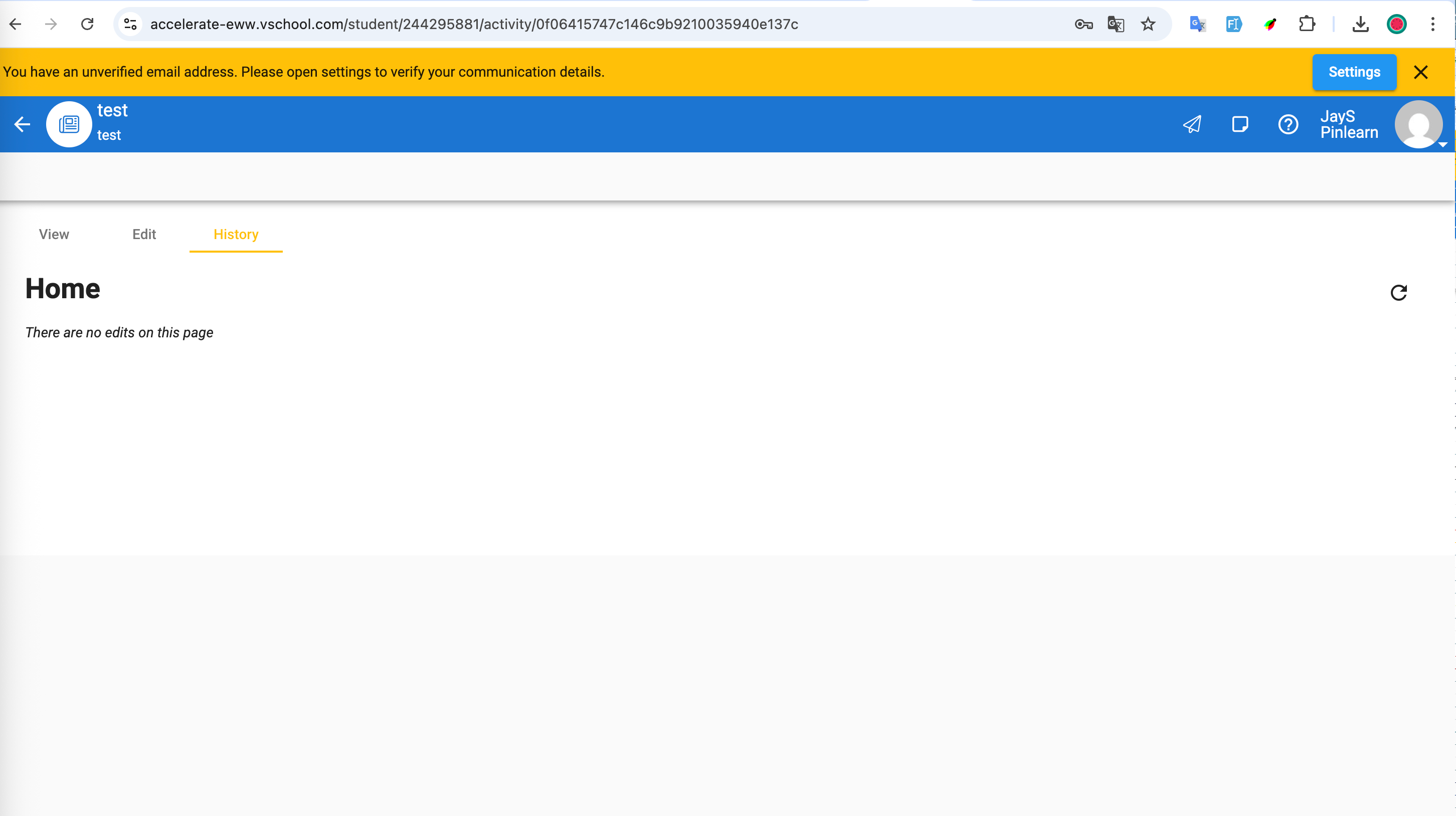The width and height of the screenshot is (1456, 816).
Task: Expand the user avatar dropdown menu
Action: click(1420, 125)
